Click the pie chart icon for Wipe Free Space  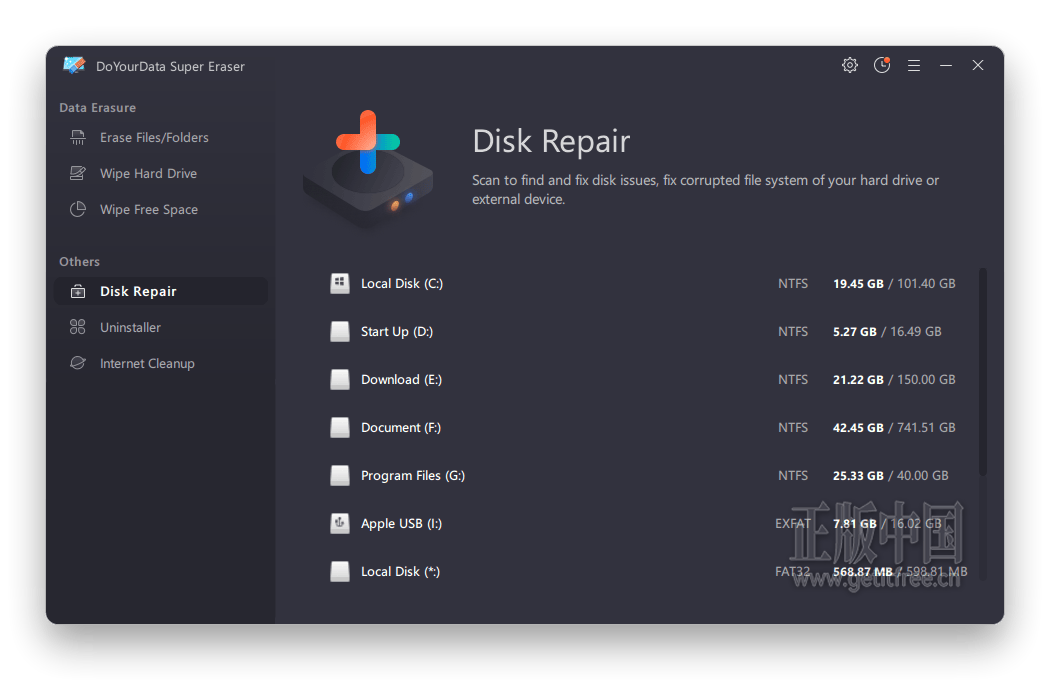pyautogui.click(x=78, y=210)
